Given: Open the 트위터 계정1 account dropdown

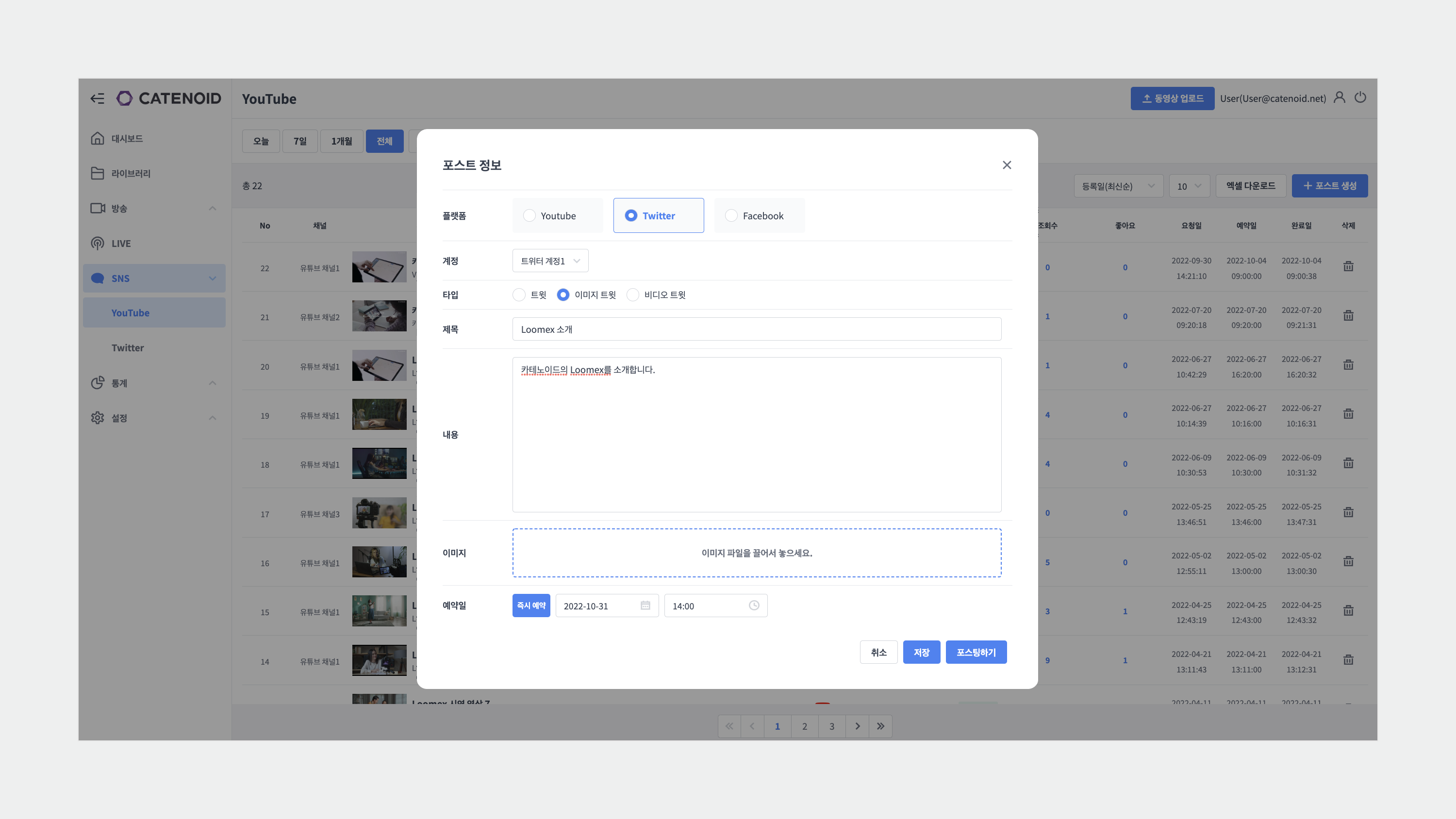Looking at the screenshot, I should point(550,261).
